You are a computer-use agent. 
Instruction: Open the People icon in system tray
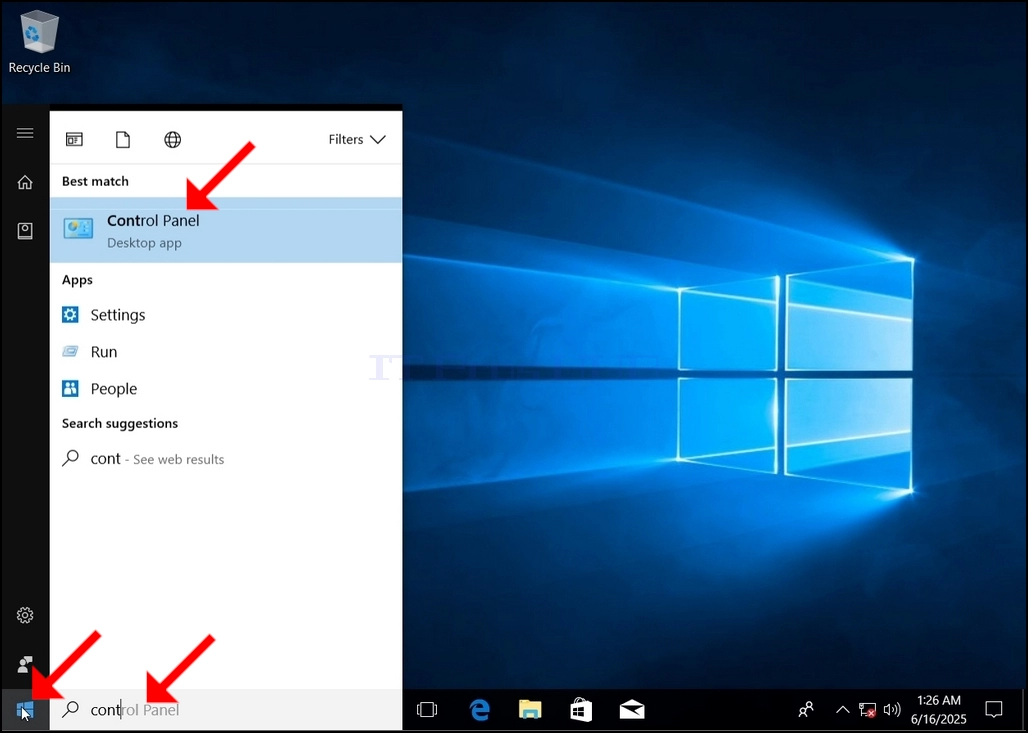pyautogui.click(x=806, y=709)
